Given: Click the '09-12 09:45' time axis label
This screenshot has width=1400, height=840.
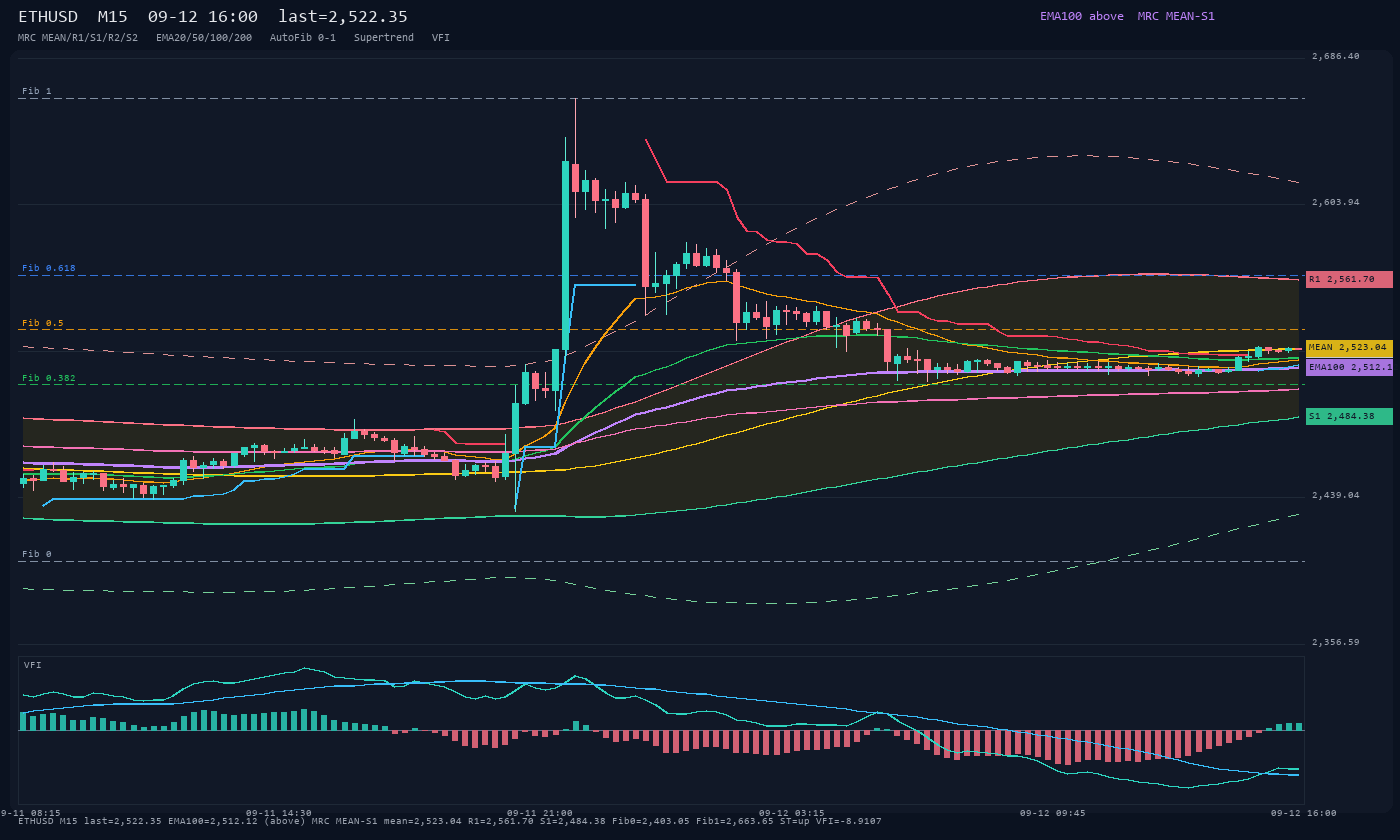Looking at the screenshot, I should (1052, 813).
